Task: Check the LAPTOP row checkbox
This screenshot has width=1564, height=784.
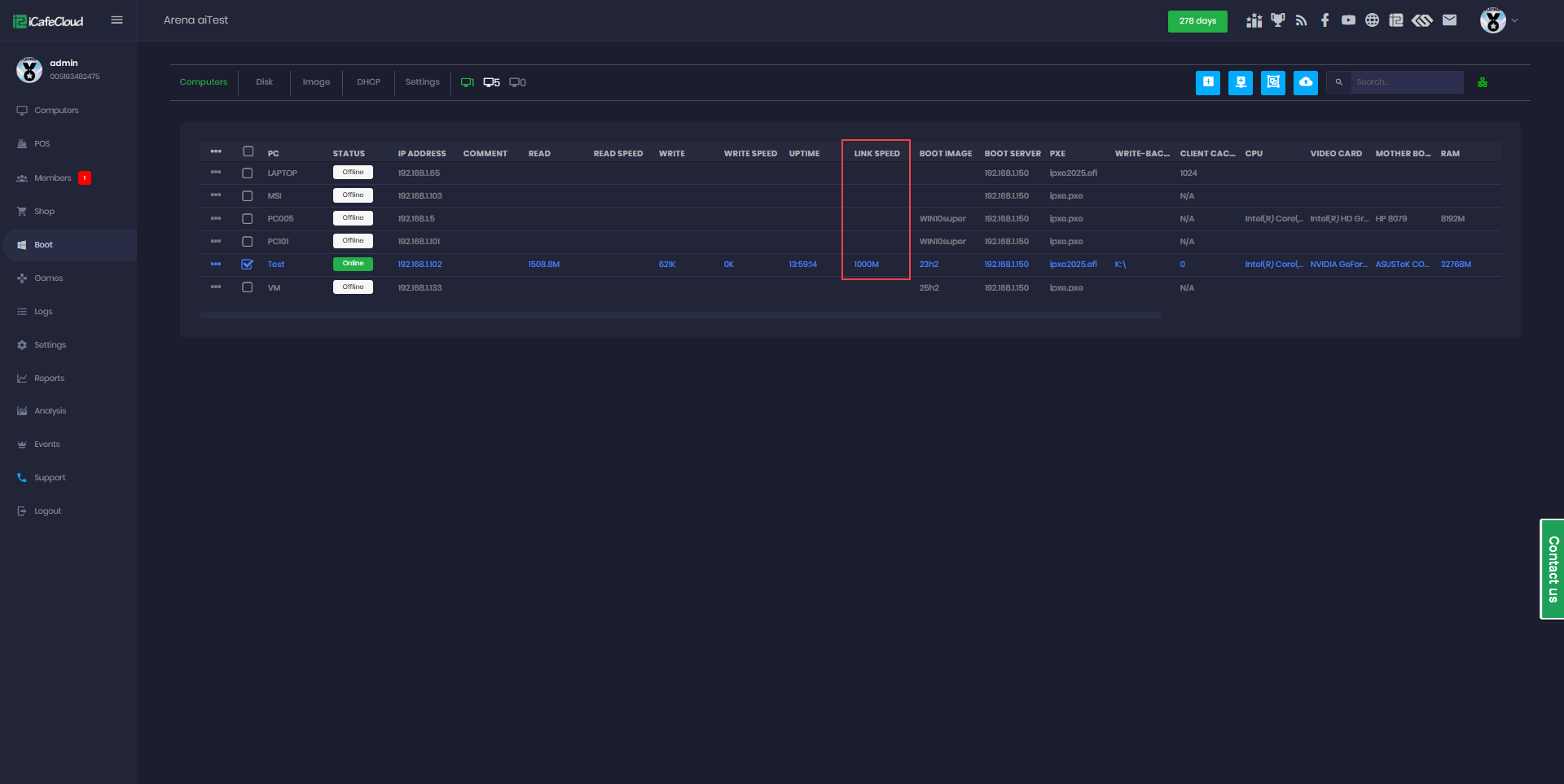Action: pyautogui.click(x=248, y=173)
